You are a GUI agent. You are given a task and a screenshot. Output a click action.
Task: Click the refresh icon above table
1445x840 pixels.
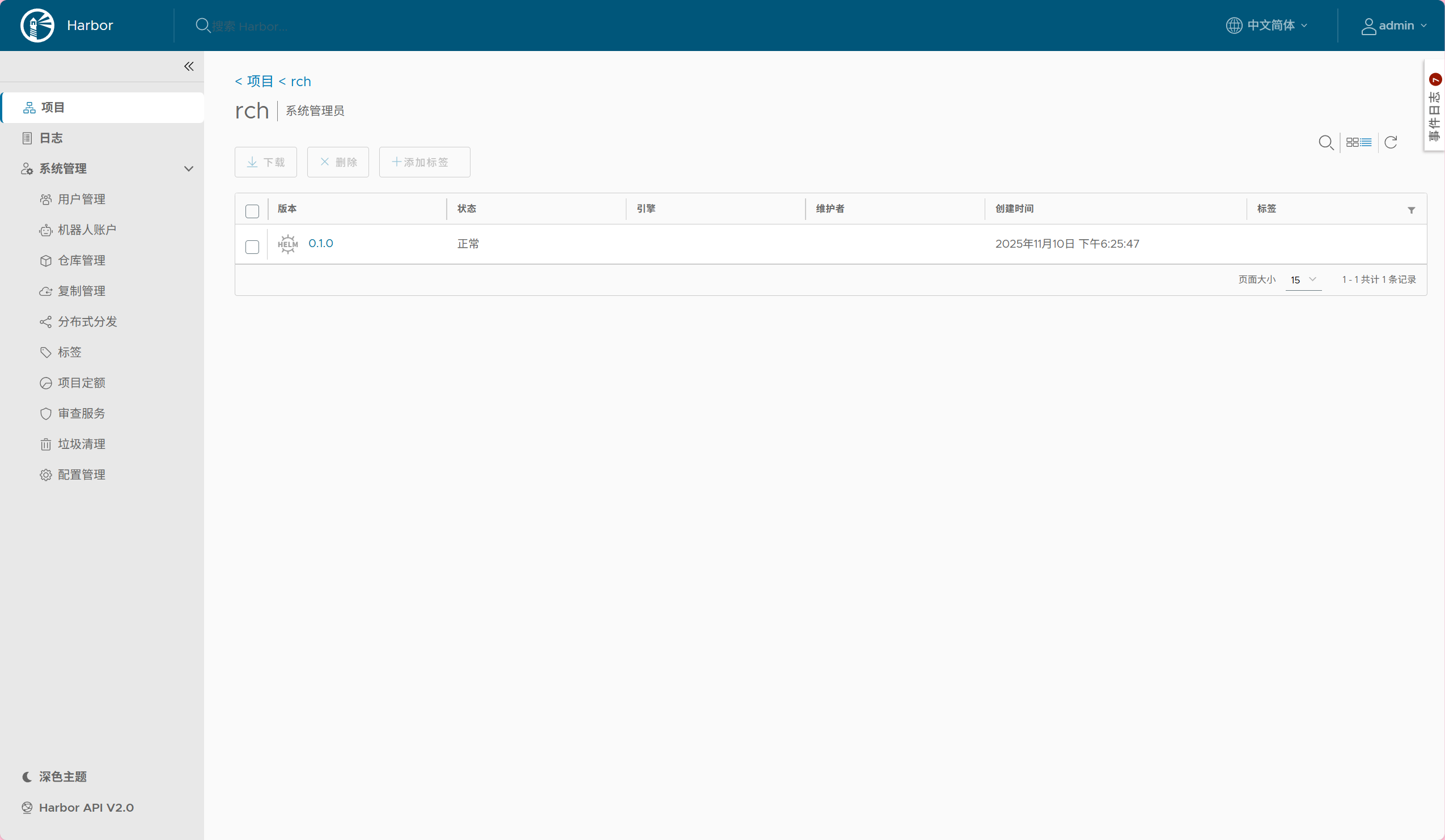click(x=1391, y=142)
